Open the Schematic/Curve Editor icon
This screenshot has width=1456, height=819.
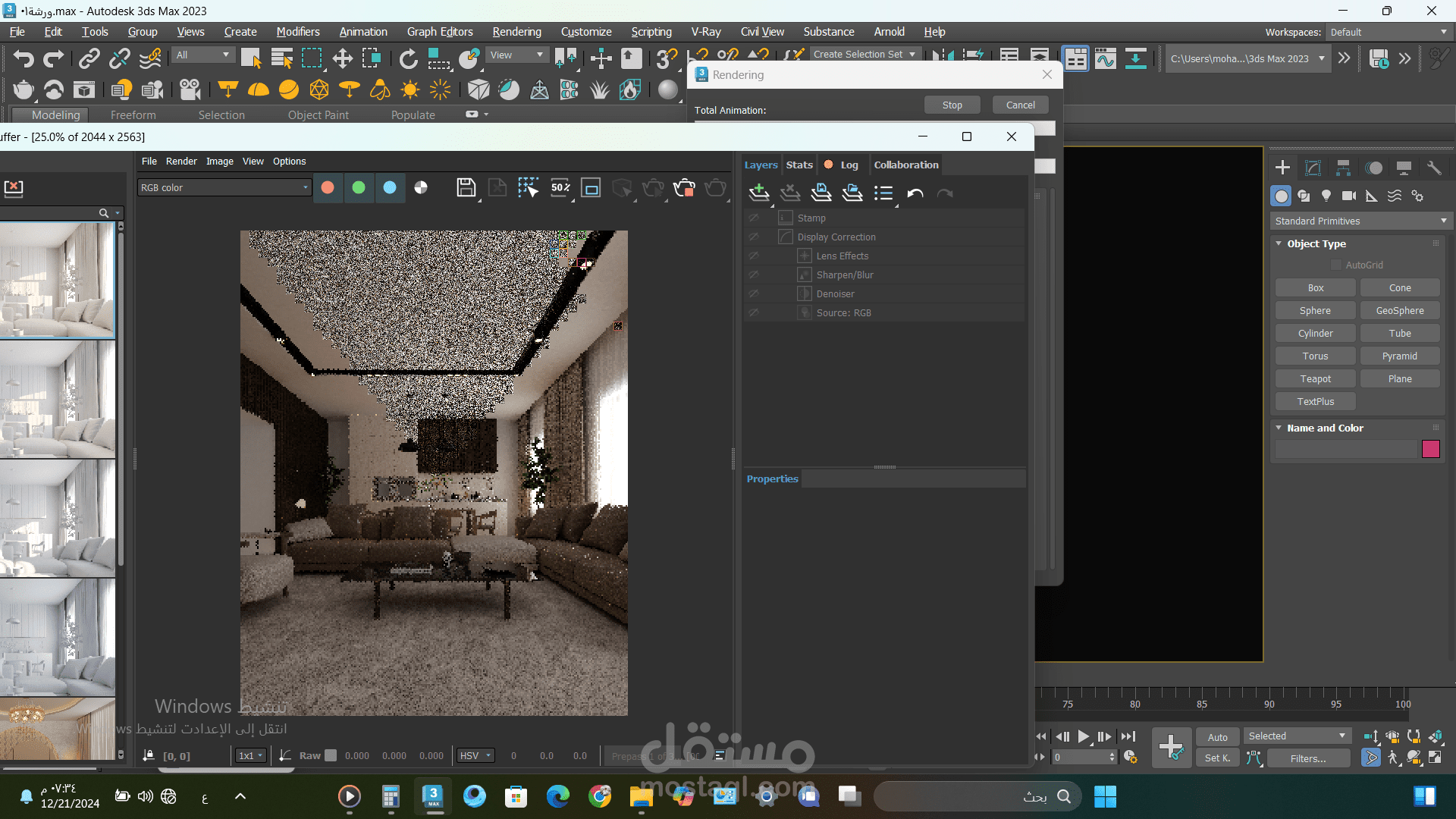[1106, 58]
